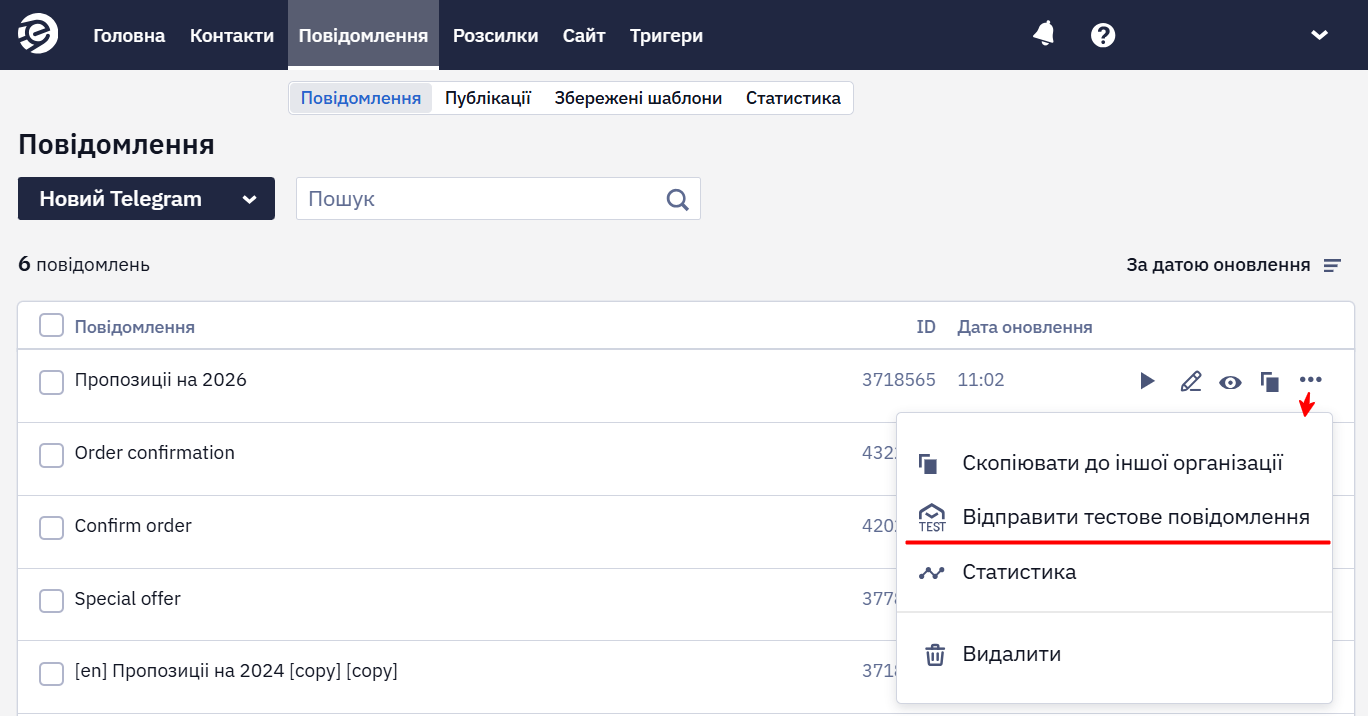The height and width of the screenshot is (716, 1368).
Task: Switch to the Статистика sub-tab
Action: pyautogui.click(x=793, y=98)
